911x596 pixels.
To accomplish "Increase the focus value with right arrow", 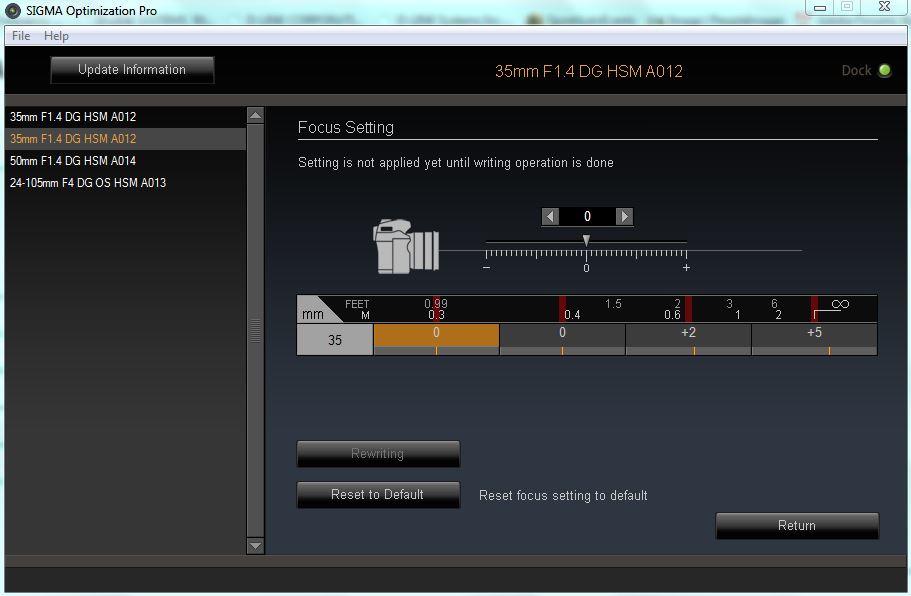I will tap(625, 217).
